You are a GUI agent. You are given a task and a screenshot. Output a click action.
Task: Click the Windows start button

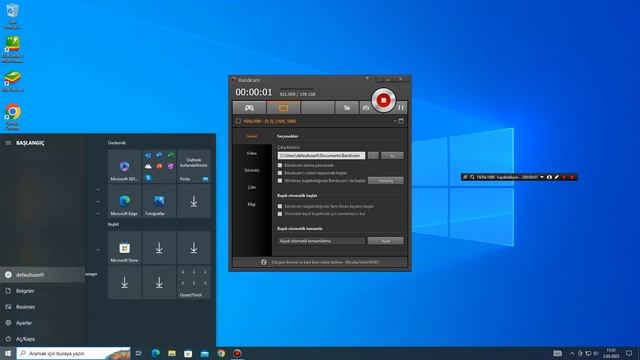coord(8,353)
